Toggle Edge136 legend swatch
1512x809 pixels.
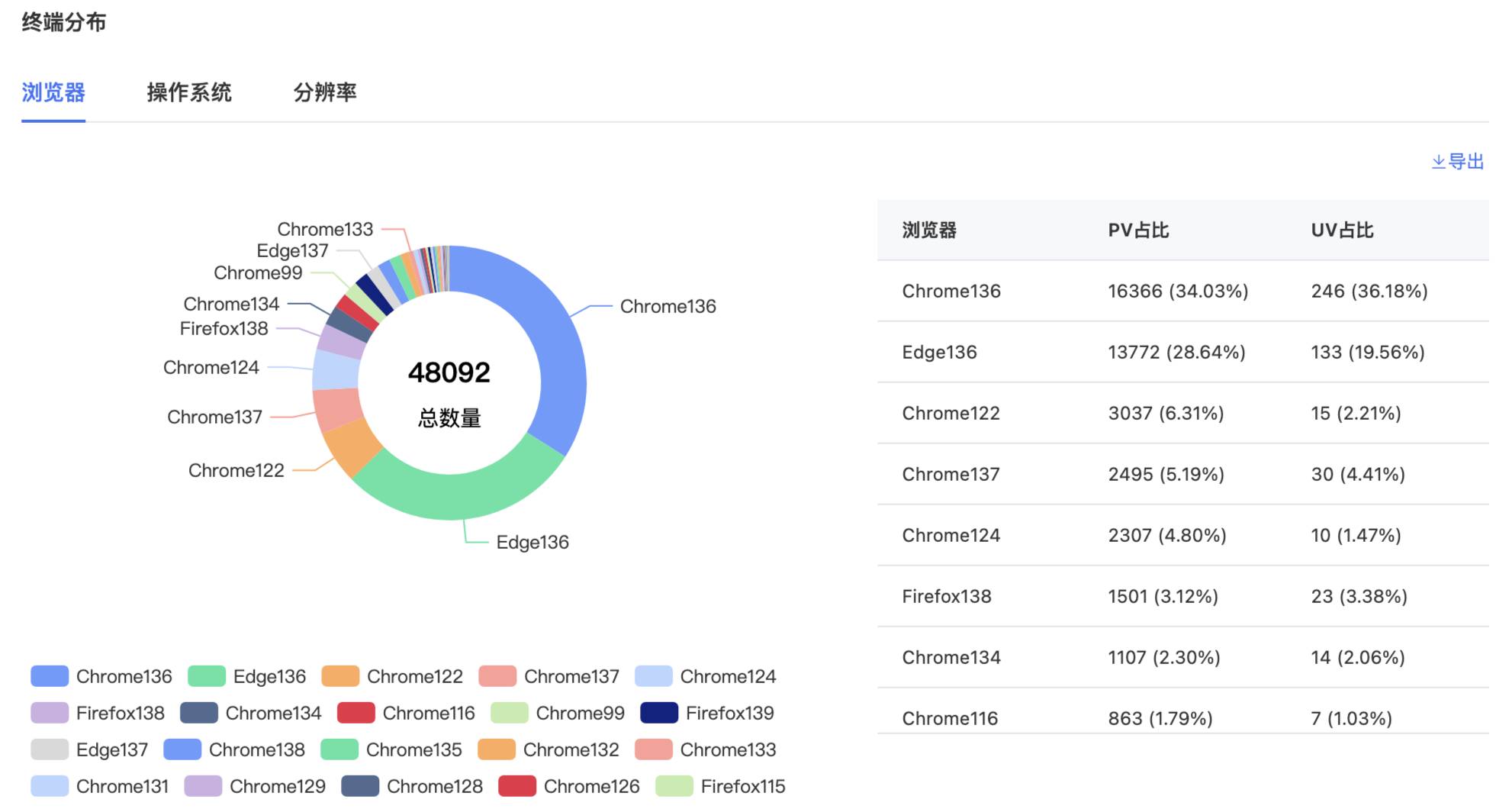coord(207,676)
